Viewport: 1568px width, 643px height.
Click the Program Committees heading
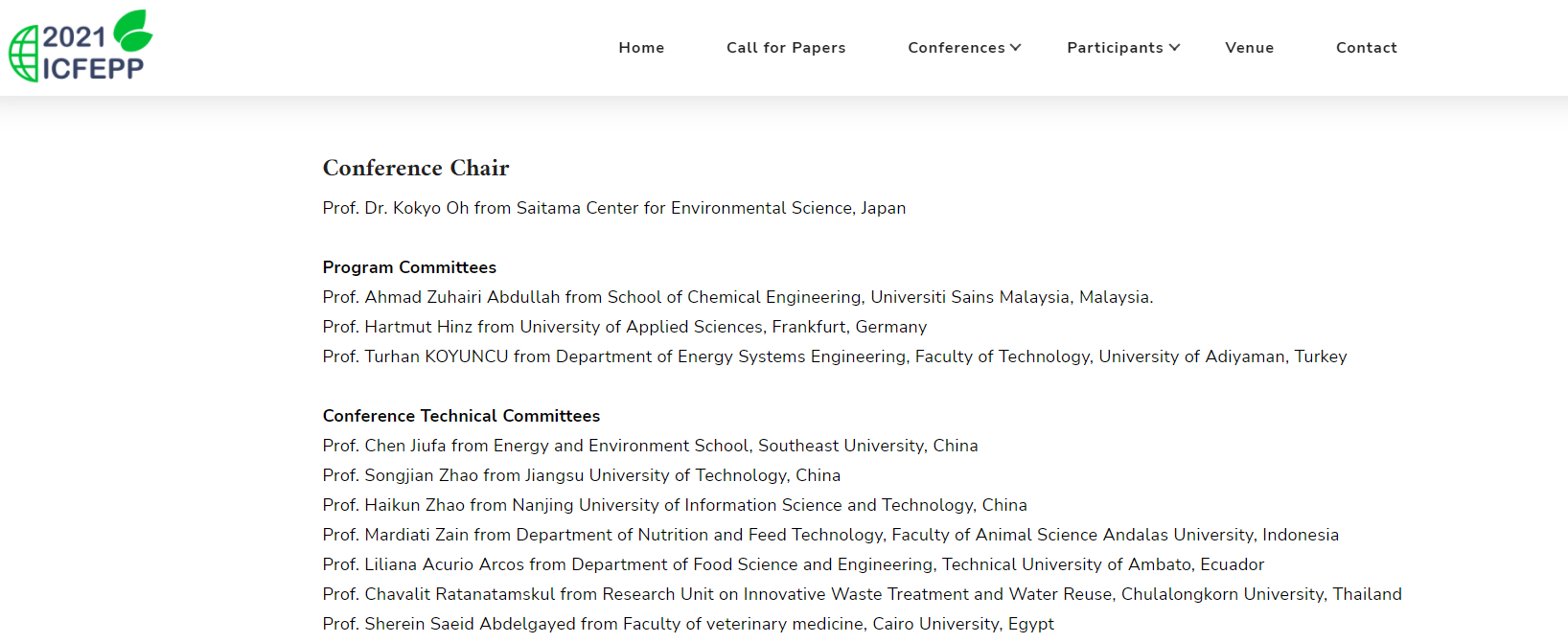(x=409, y=267)
